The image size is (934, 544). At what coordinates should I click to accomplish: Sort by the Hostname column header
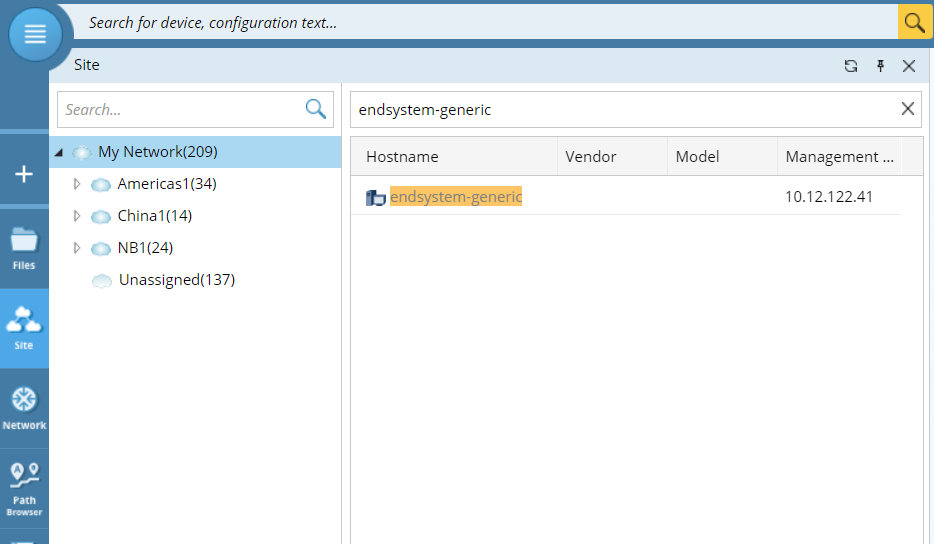402,156
